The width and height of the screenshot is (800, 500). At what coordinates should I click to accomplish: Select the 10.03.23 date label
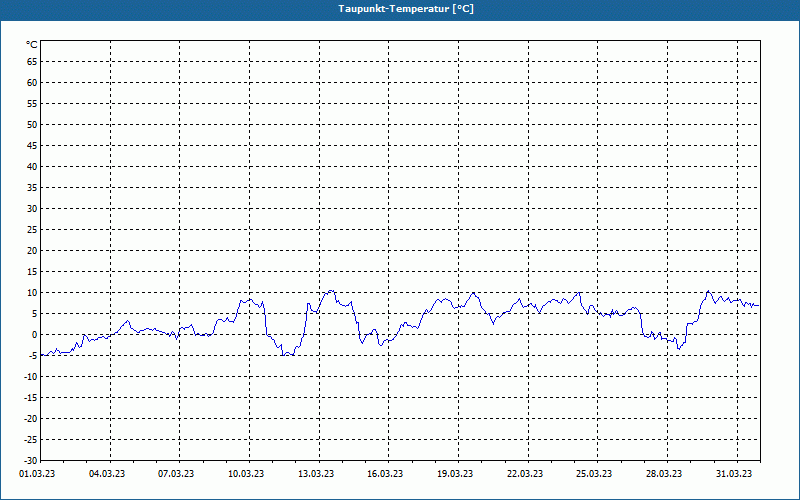pos(246,473)
